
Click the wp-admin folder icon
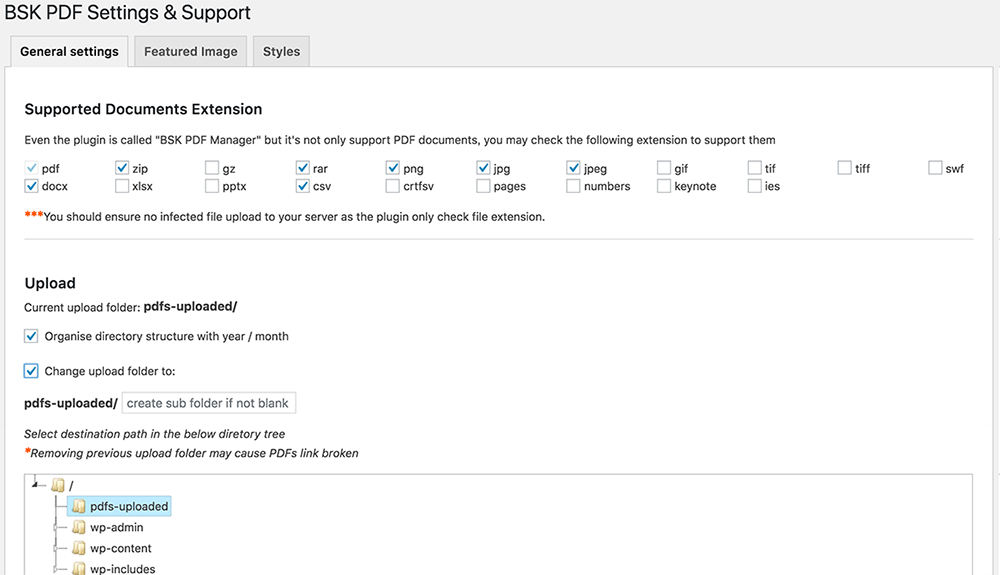click(78, 527)
